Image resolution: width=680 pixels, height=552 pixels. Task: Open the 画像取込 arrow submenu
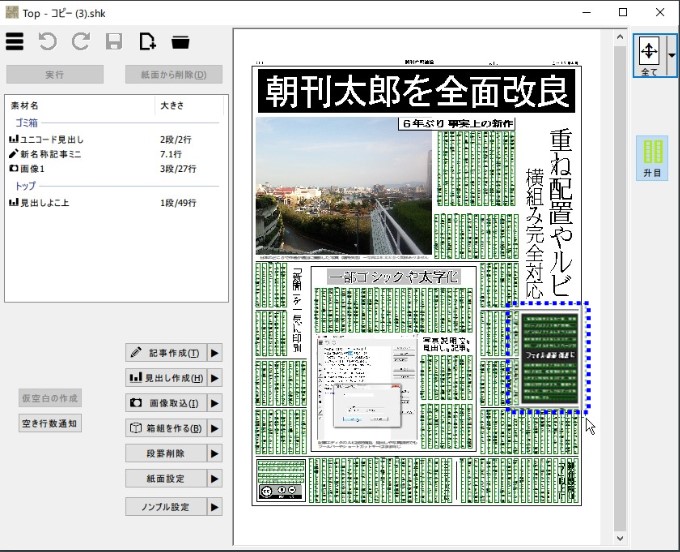click(x=215, y=403)
